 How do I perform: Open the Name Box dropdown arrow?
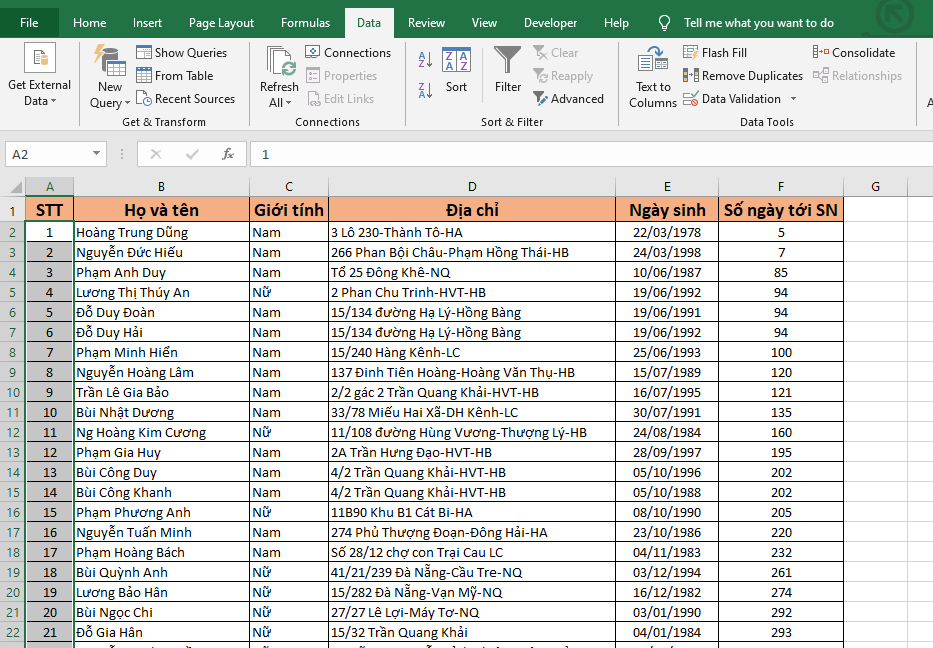click(x=97, y=154)
